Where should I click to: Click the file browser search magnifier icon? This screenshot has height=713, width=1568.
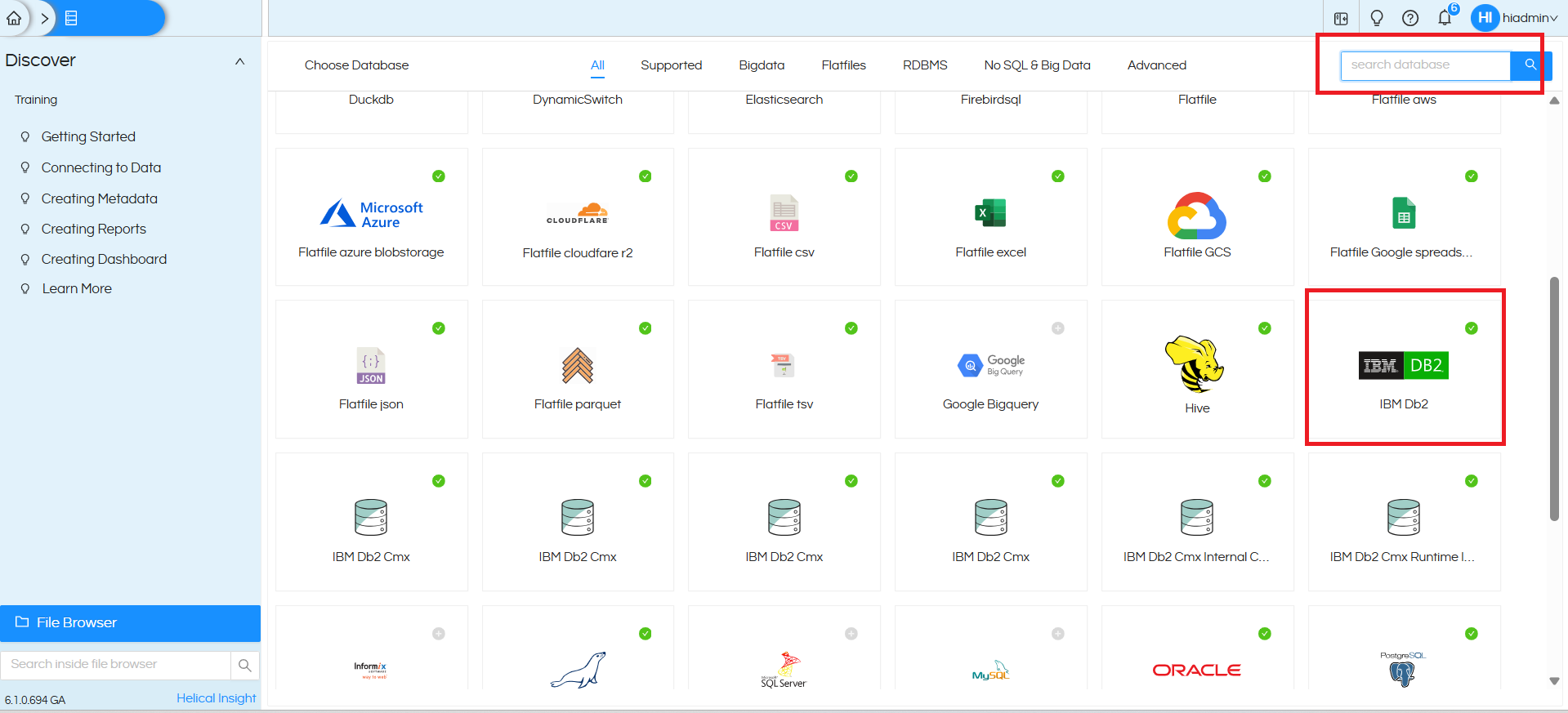pos(244,666)
